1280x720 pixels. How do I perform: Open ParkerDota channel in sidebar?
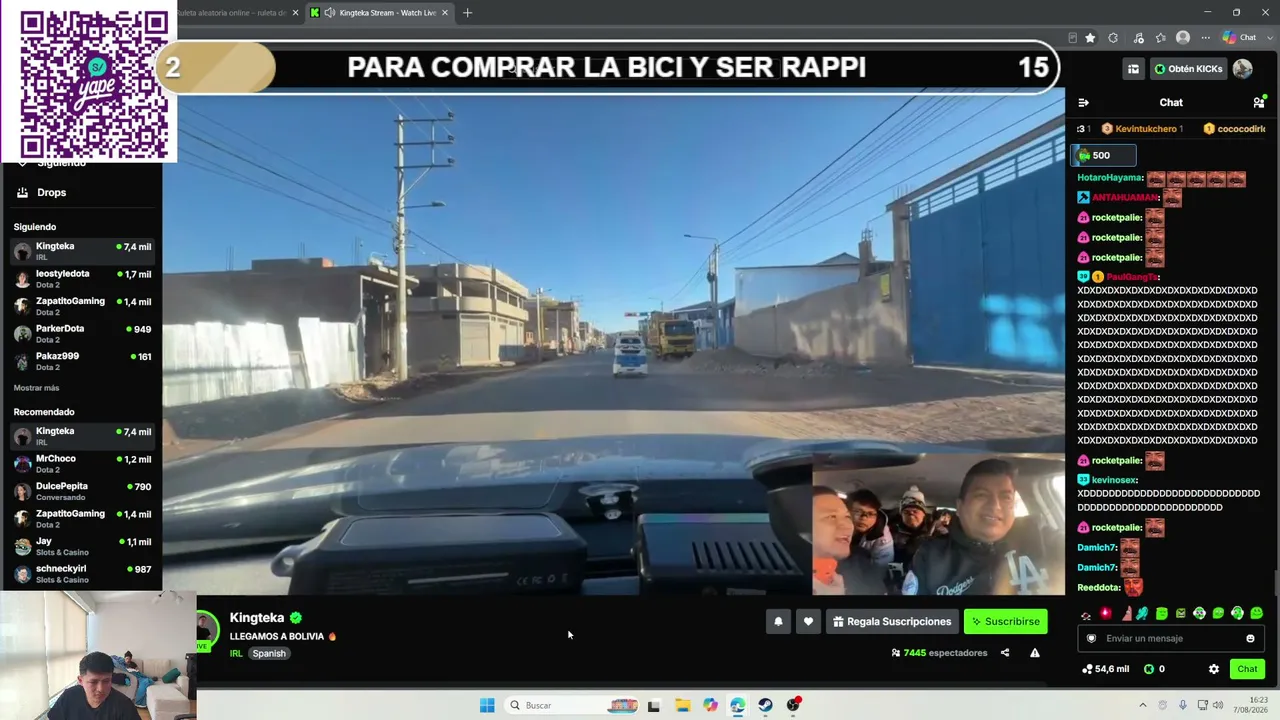click(81, 333)
